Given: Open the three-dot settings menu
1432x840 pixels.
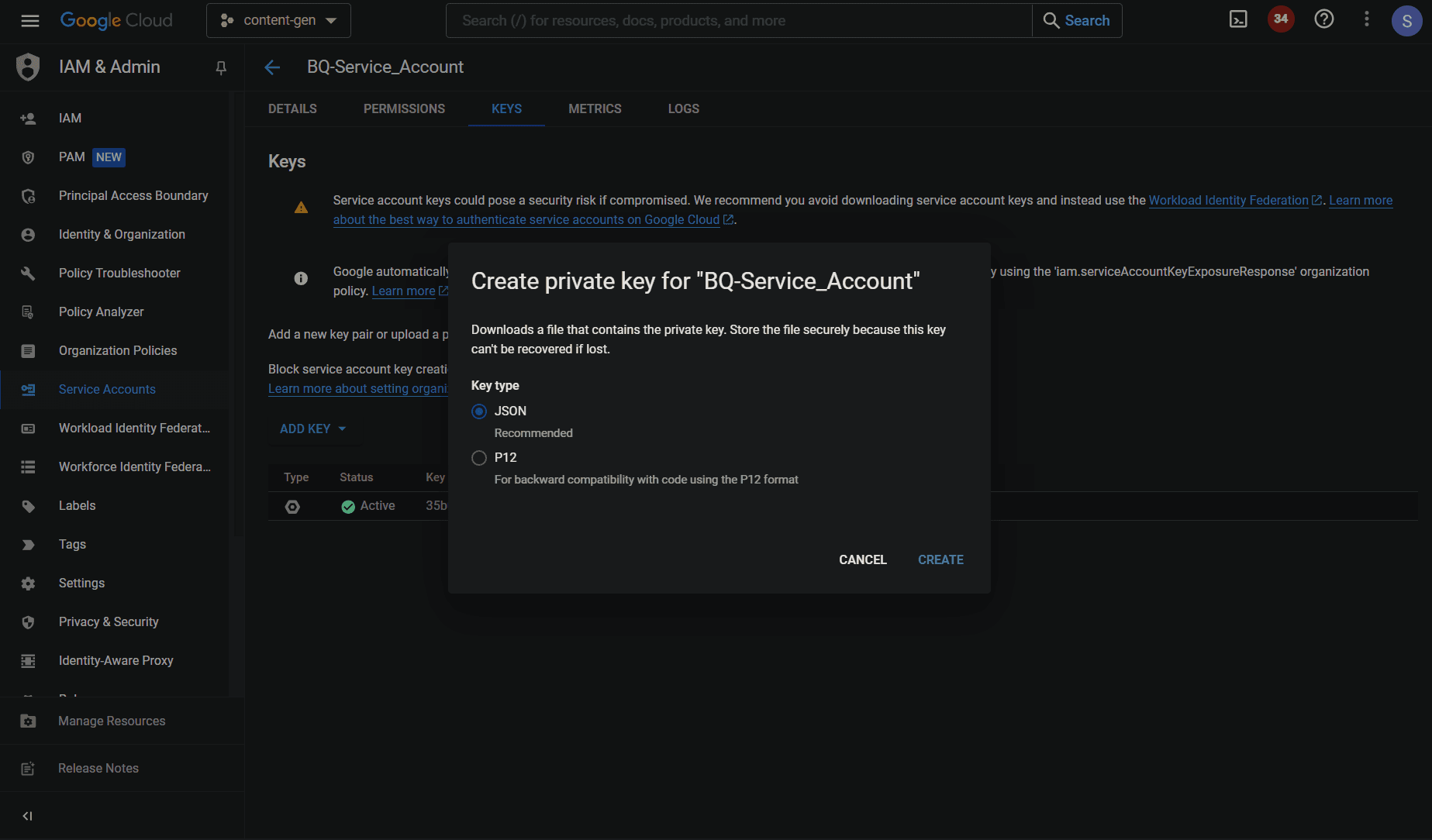Looking at the screenshot, I should click(x=1366, y=19).
